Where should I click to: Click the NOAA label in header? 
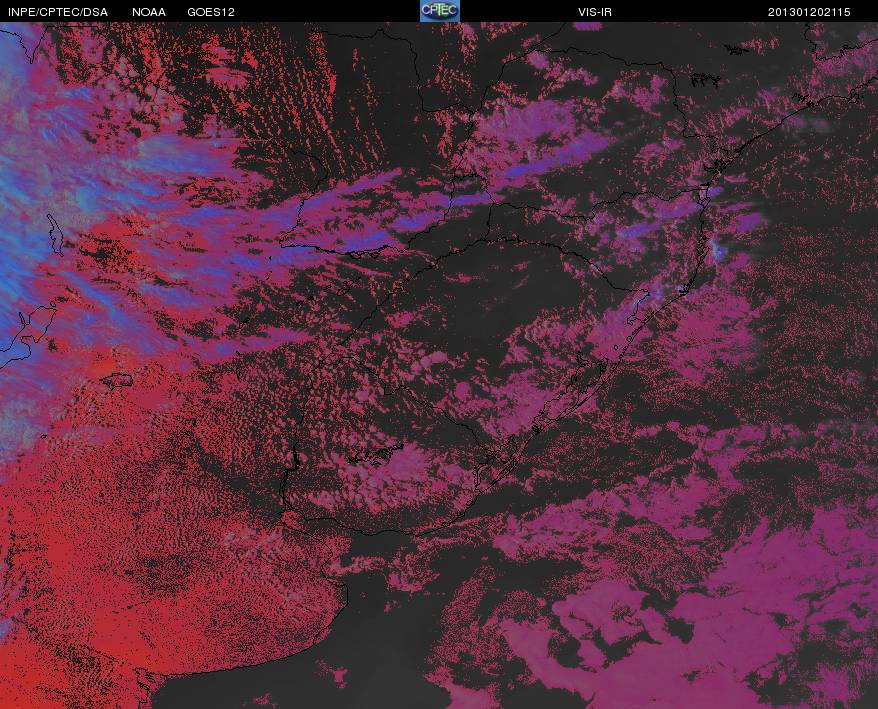point(148,12)
